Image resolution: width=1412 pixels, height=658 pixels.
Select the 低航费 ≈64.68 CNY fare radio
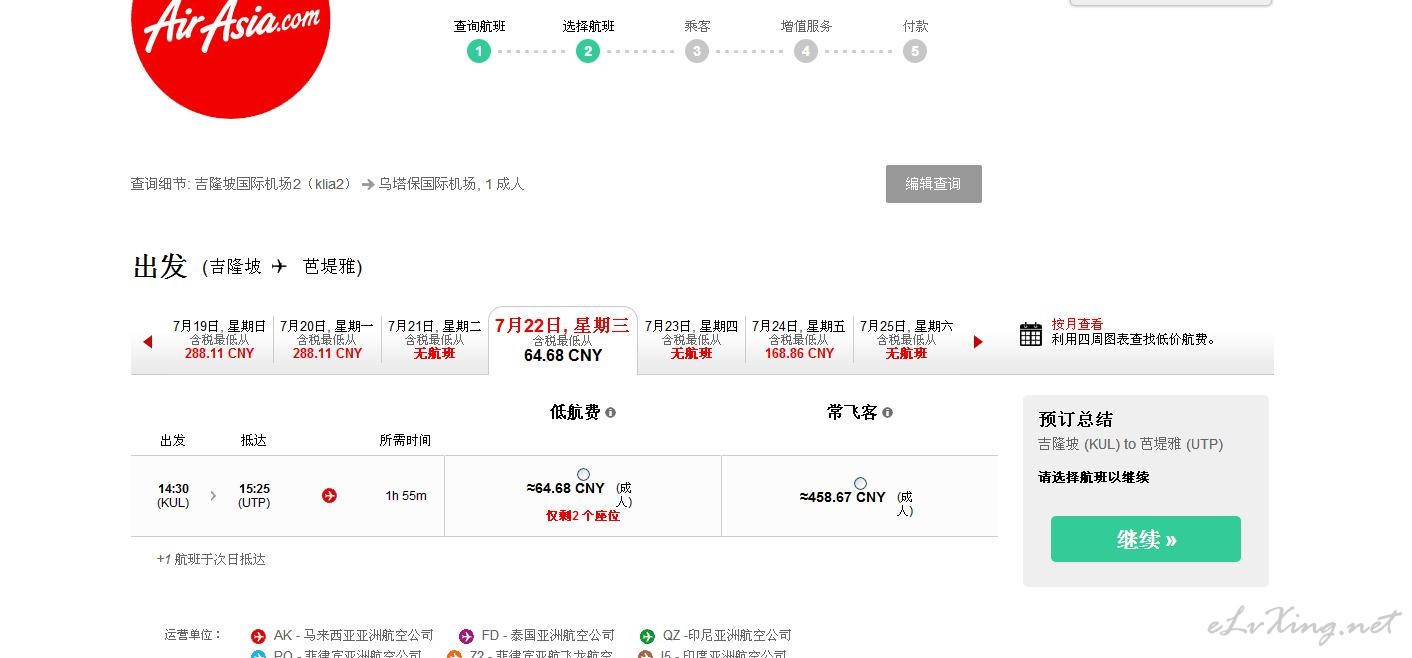[x=583, y=474]
